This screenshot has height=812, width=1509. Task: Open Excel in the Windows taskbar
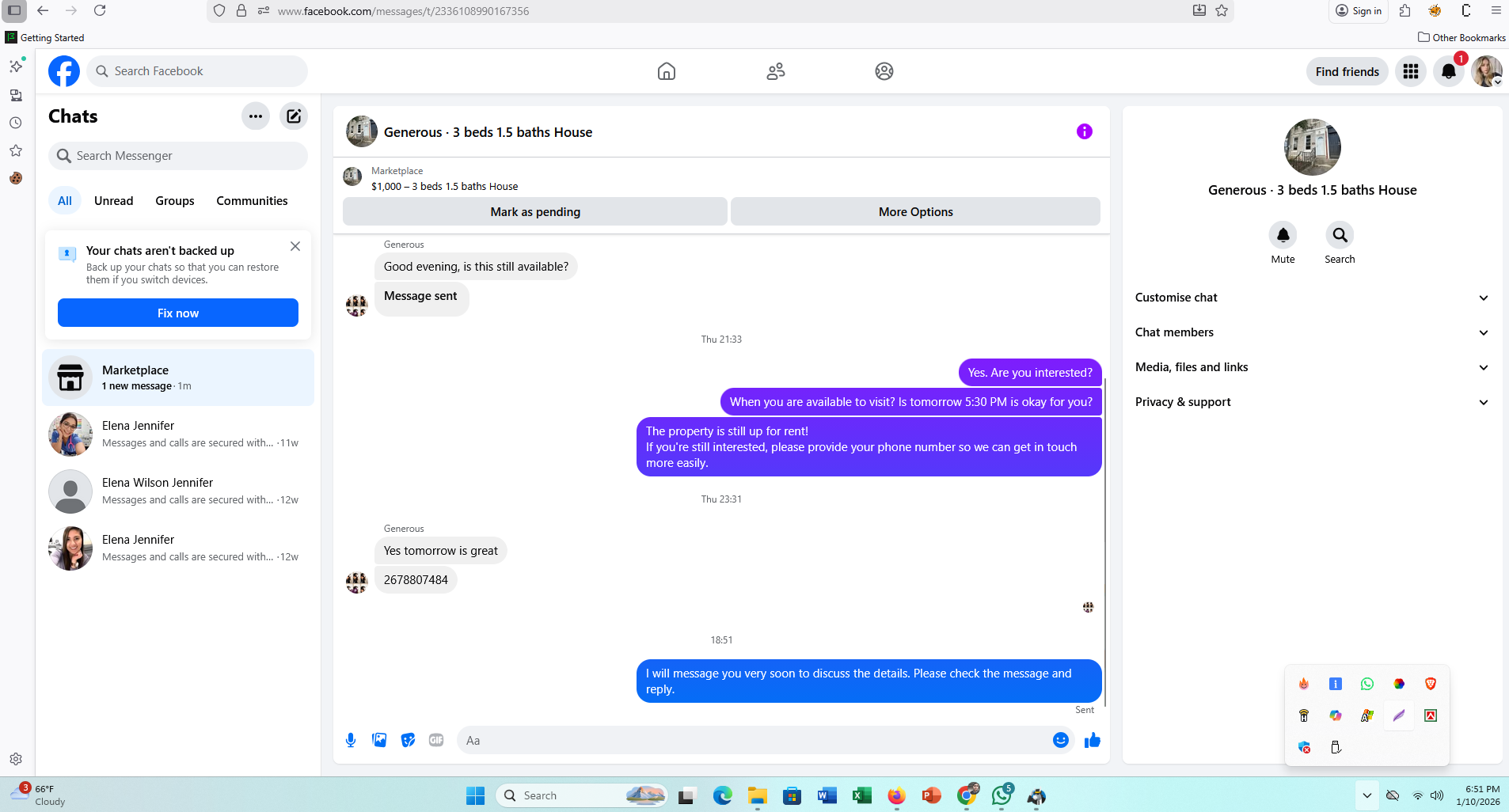(x=861, y=795)
